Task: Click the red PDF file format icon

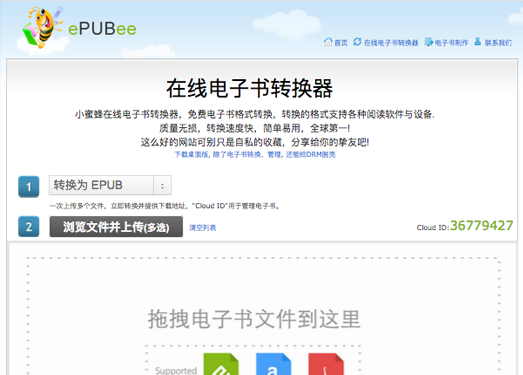Action: [x=326, y=364]
